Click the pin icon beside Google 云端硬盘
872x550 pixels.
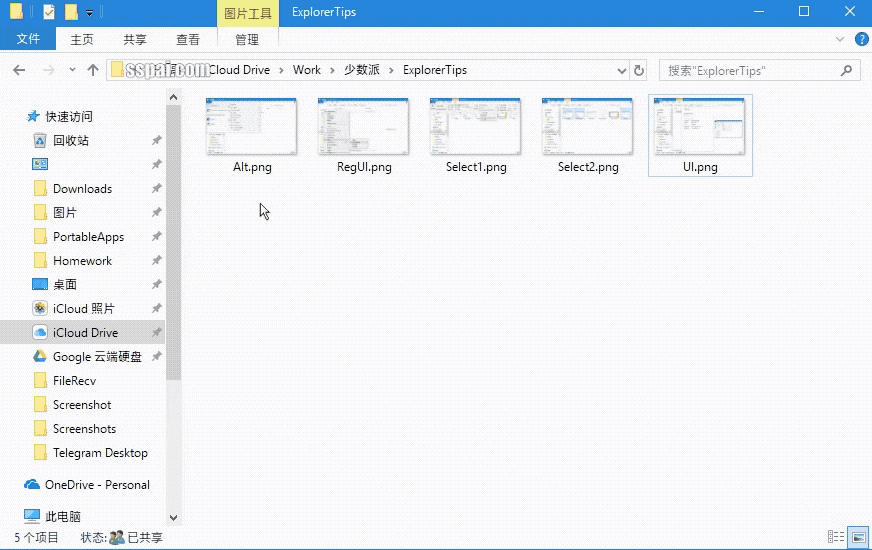pos(157,356)
